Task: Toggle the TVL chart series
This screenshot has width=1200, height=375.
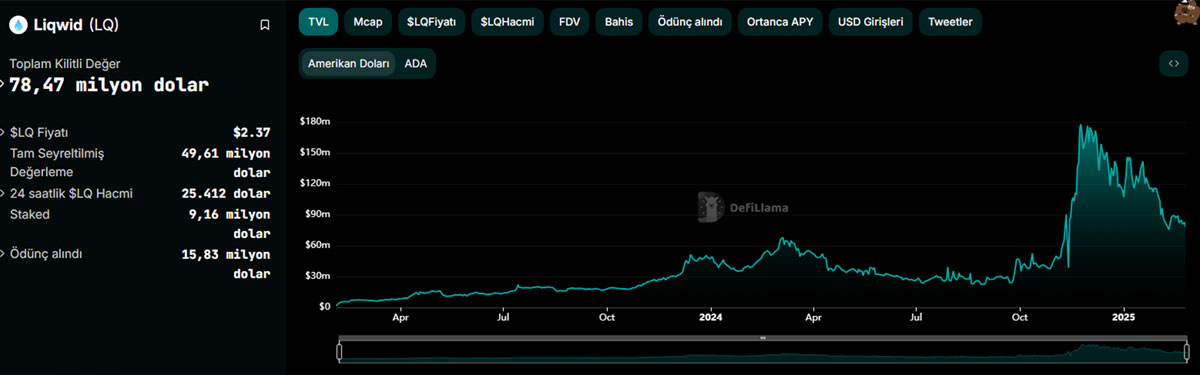Action: [x=318, y=21]
